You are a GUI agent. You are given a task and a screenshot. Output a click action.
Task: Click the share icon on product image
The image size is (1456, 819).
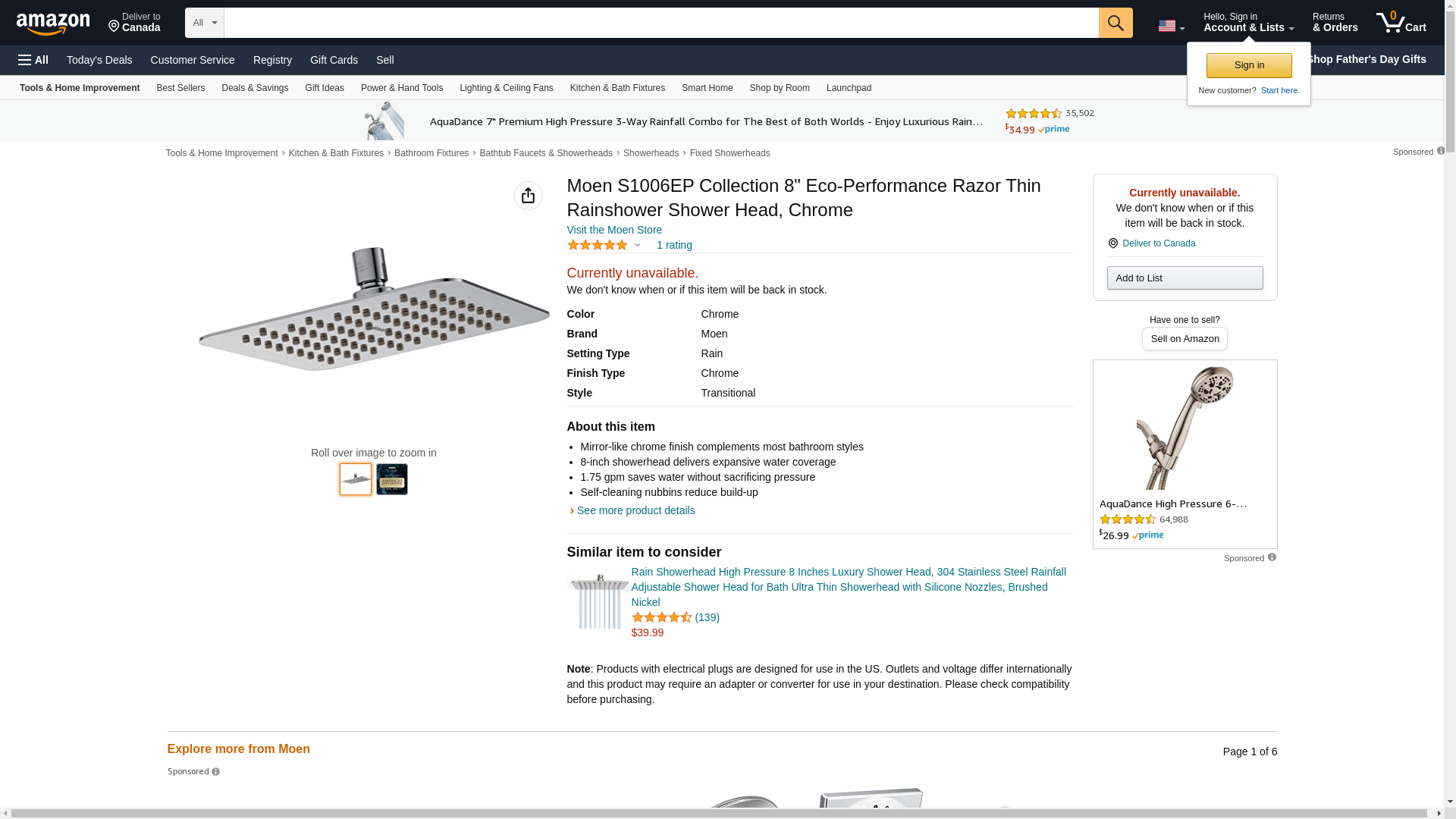point(528,196)
